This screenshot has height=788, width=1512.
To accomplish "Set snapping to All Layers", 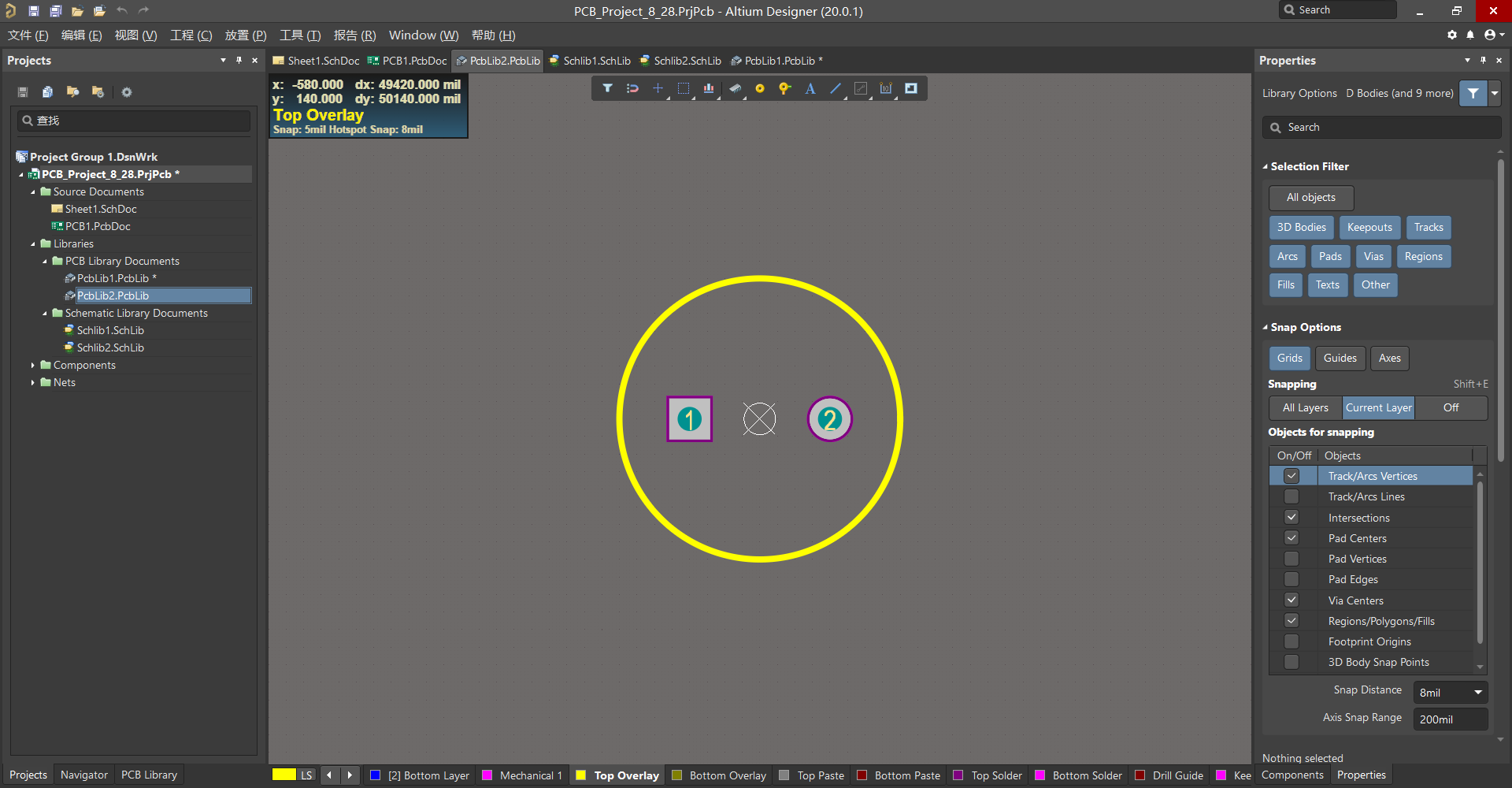I will tap(1306, 407).
